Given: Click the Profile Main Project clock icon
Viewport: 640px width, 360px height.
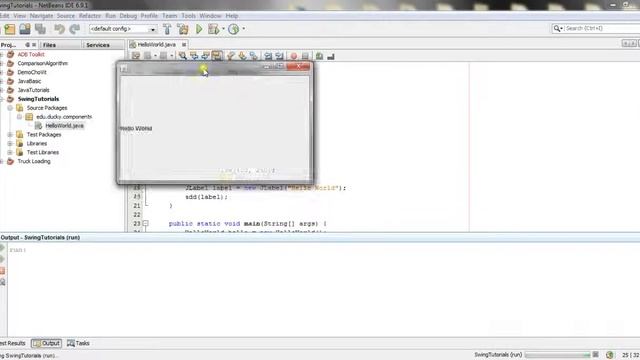Looking at the screenshot, I should [x=233, y=29].
